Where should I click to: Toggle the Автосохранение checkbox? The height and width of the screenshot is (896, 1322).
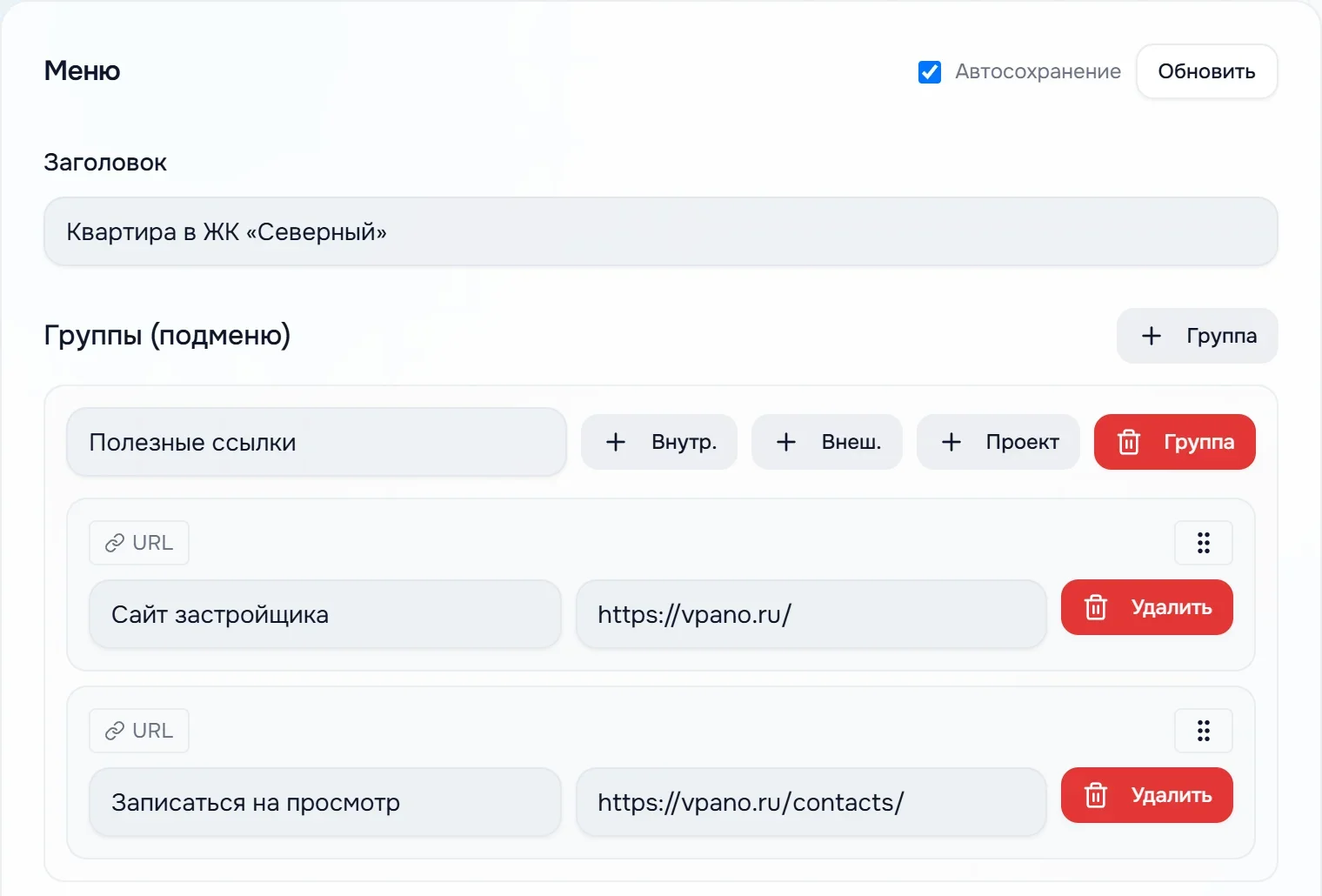[x=930, y=72]
